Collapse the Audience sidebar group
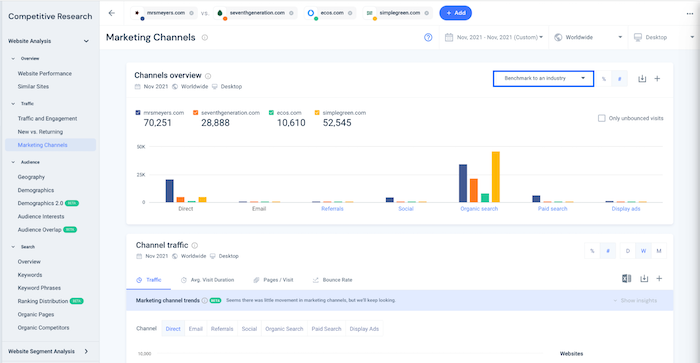 [13, 162]
